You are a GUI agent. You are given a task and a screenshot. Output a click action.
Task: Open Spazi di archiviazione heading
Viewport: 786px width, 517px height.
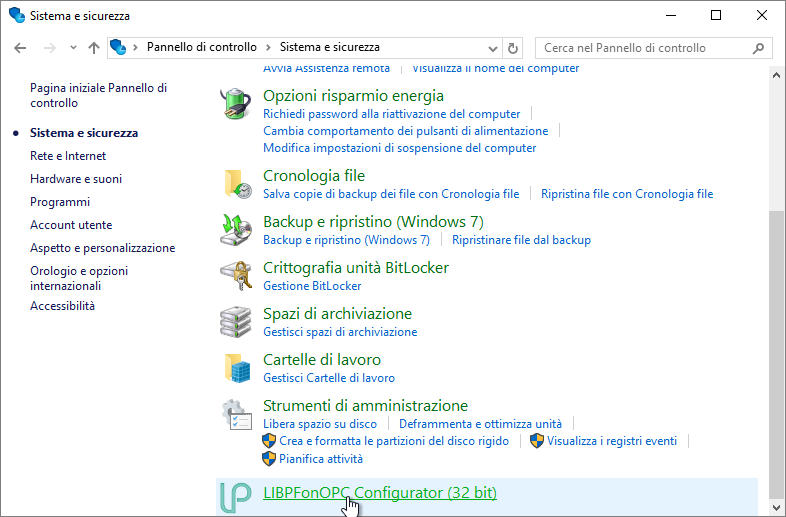coord(337,314)
